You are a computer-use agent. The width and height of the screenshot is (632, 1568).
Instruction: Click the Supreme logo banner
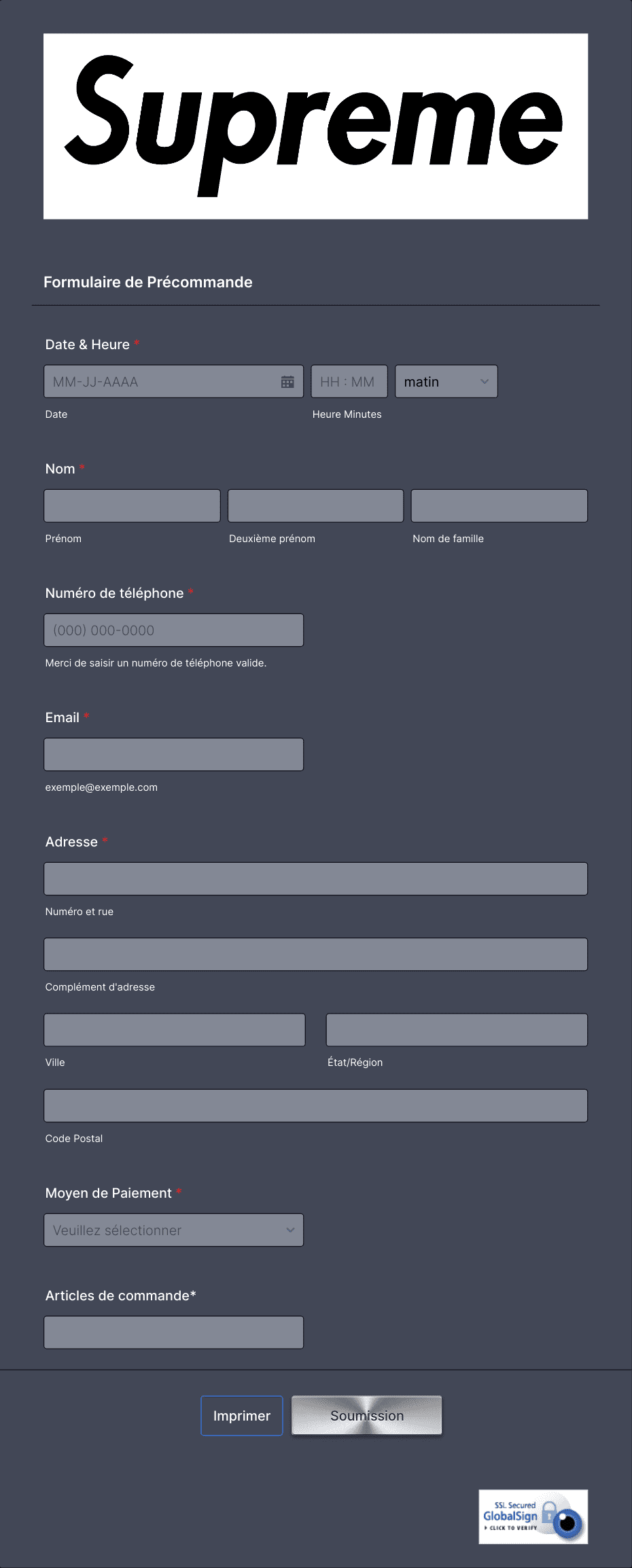tap(316, 126)
